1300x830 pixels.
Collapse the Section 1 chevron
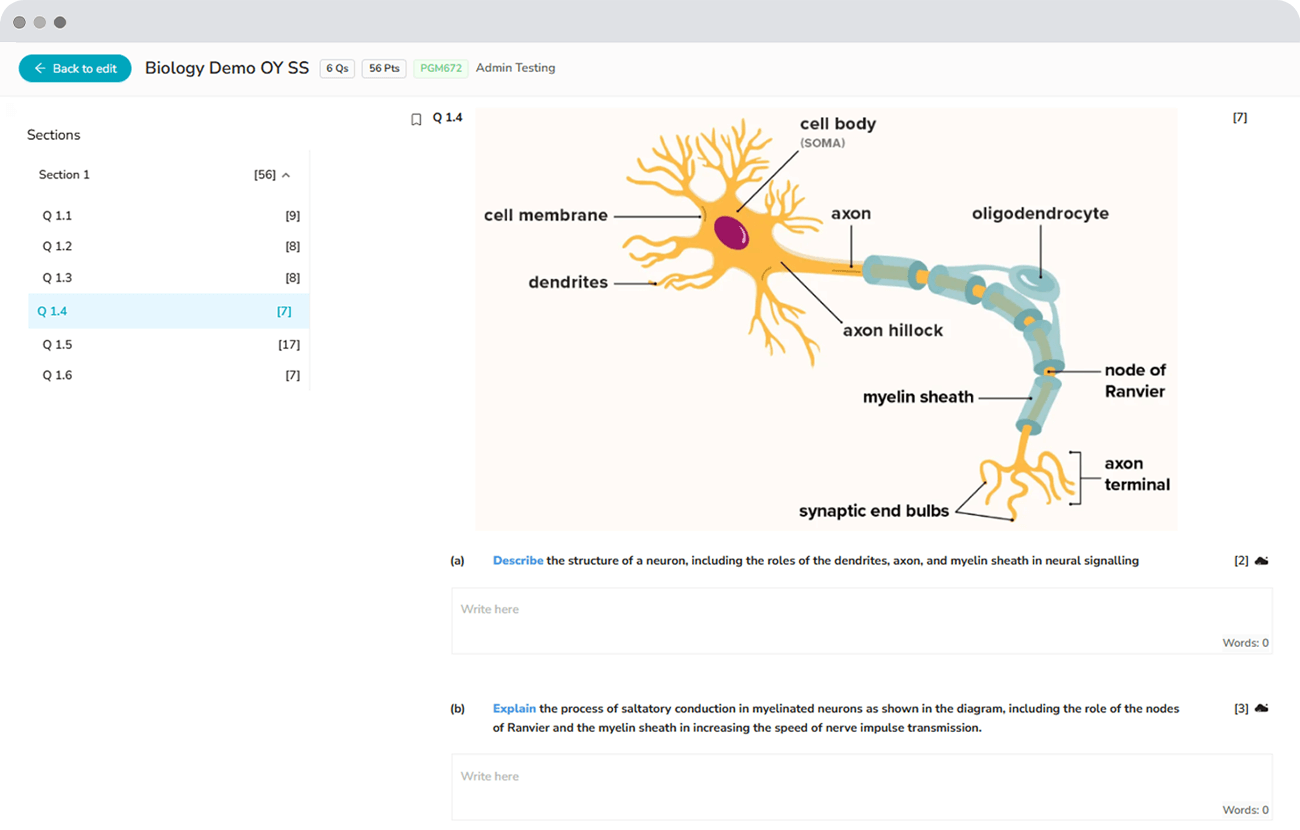286,175
